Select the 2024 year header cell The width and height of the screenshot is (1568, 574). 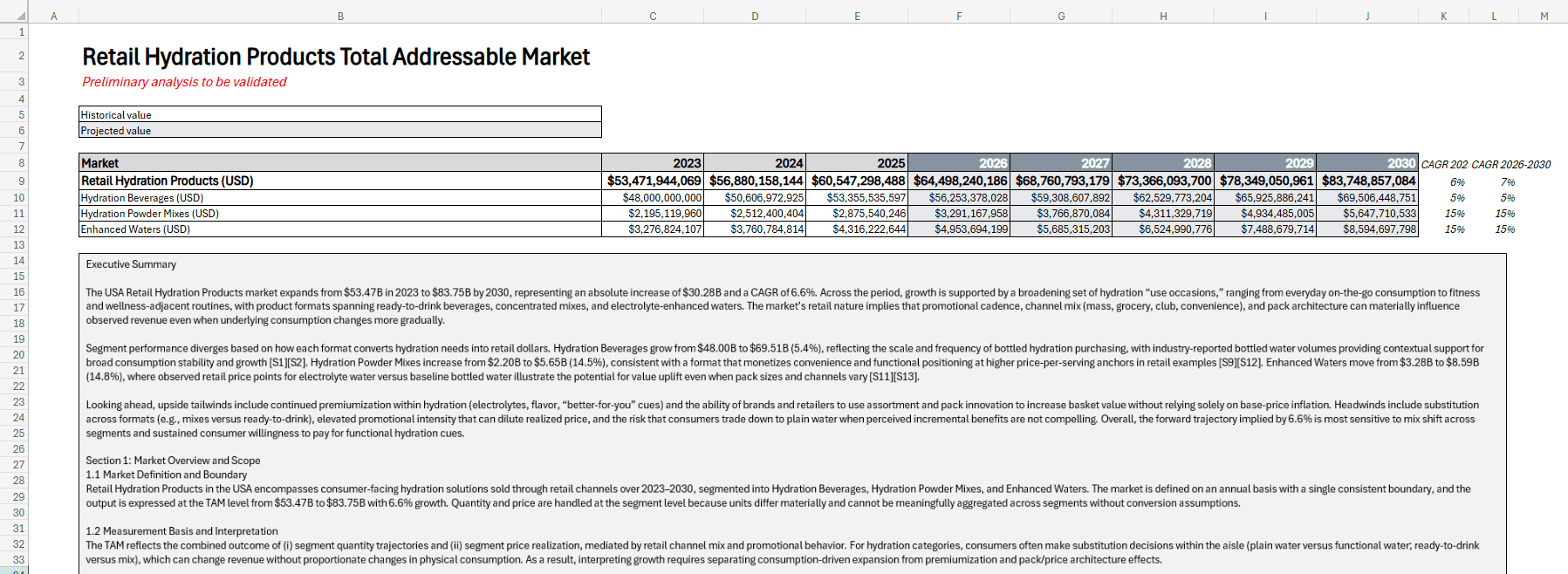[755, 163]
